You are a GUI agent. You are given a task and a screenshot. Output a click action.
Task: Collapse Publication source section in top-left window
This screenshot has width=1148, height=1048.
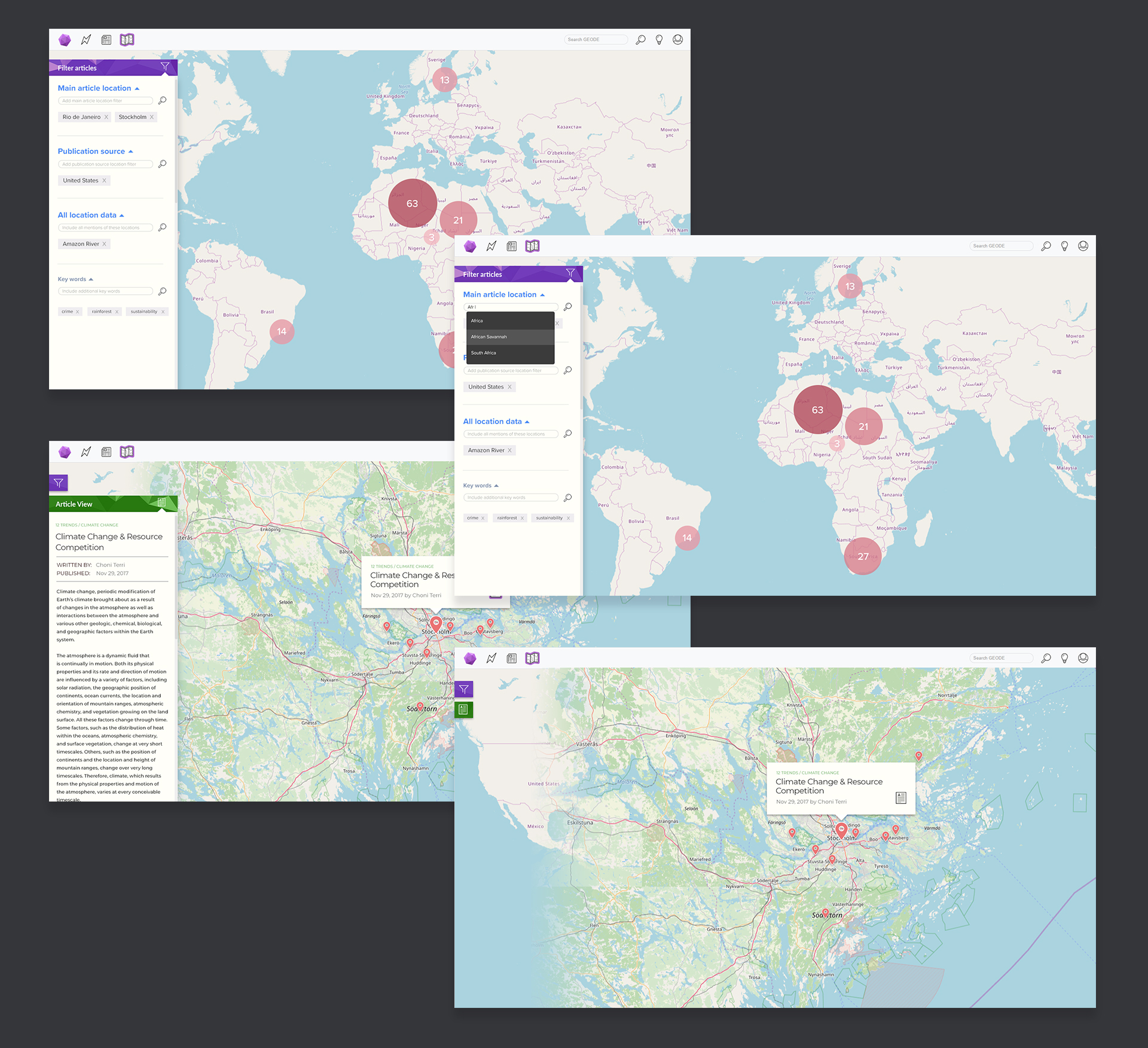pos(130,152)
